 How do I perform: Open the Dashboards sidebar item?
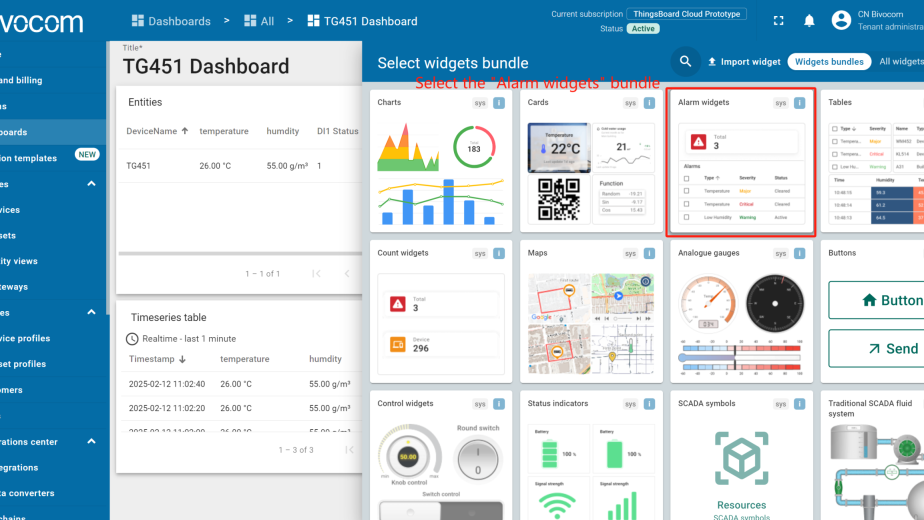point(53,132)
